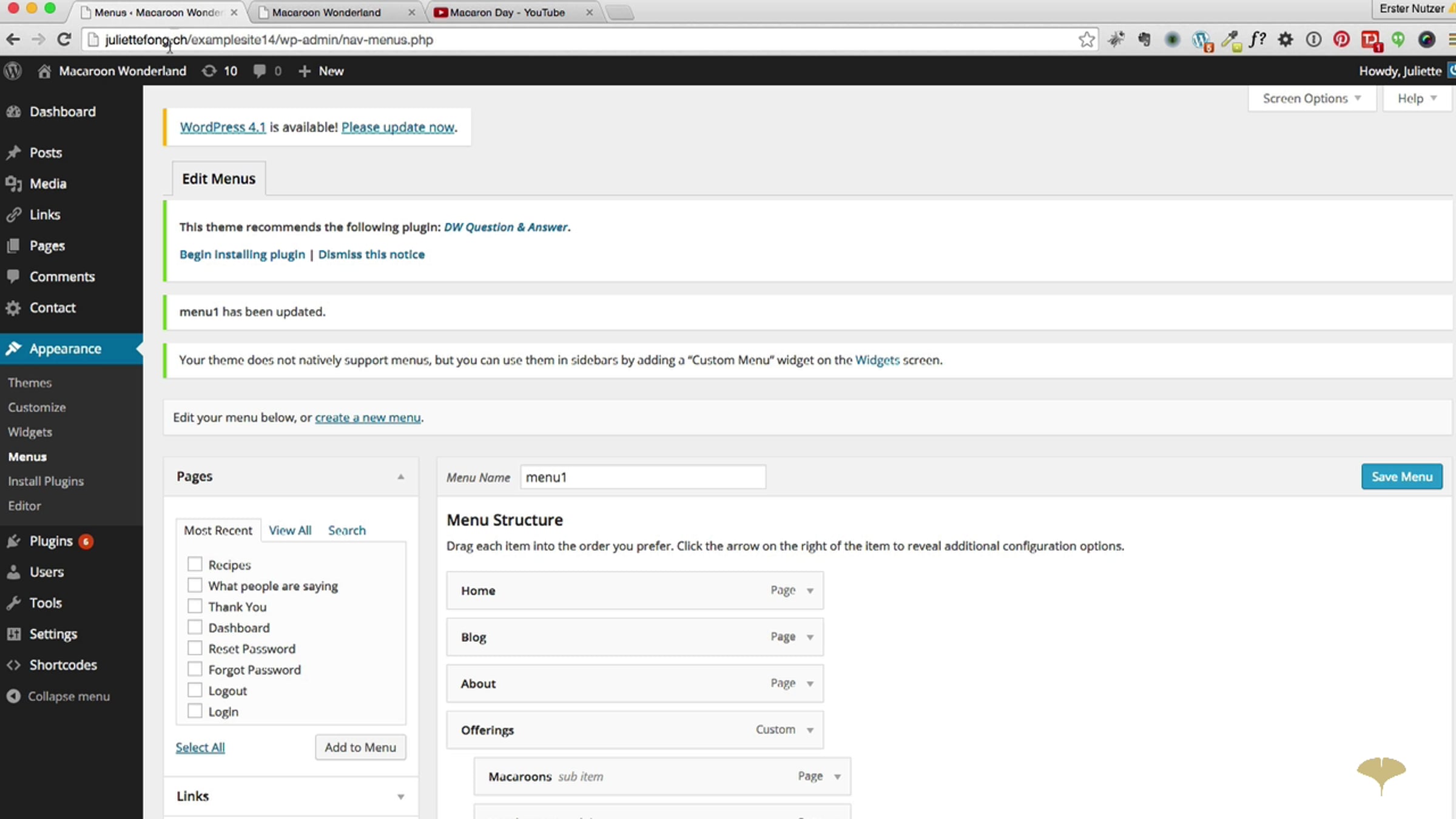1456x819 pixels.
Task: Switch to the View All tab
Action: tap(290, 530)
